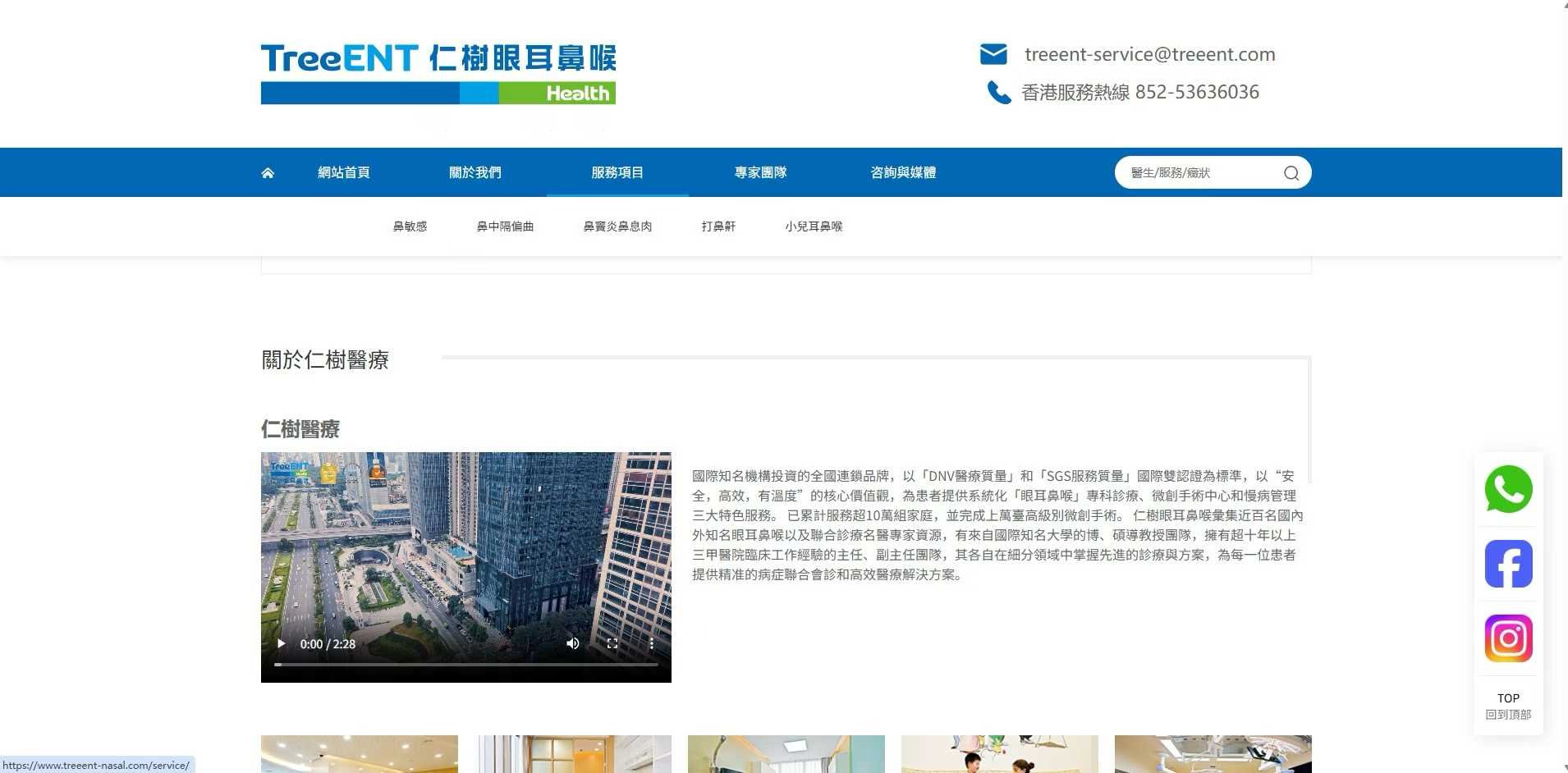
Task: Click TOP 回到頂部 button
Action: (x=1508, y=706)
